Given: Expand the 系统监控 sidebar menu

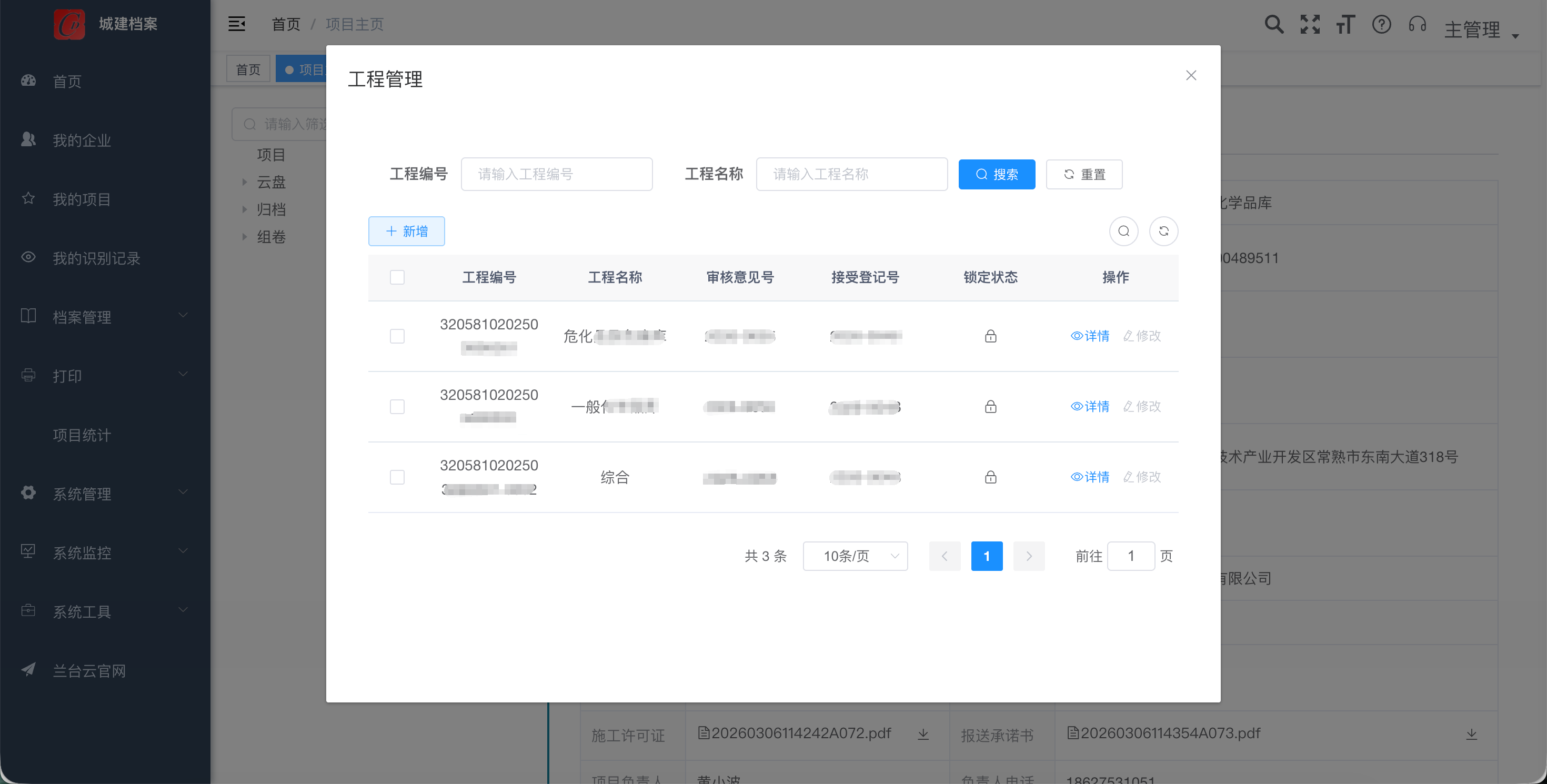Looking at the screenshot, I should pos(105,552).
